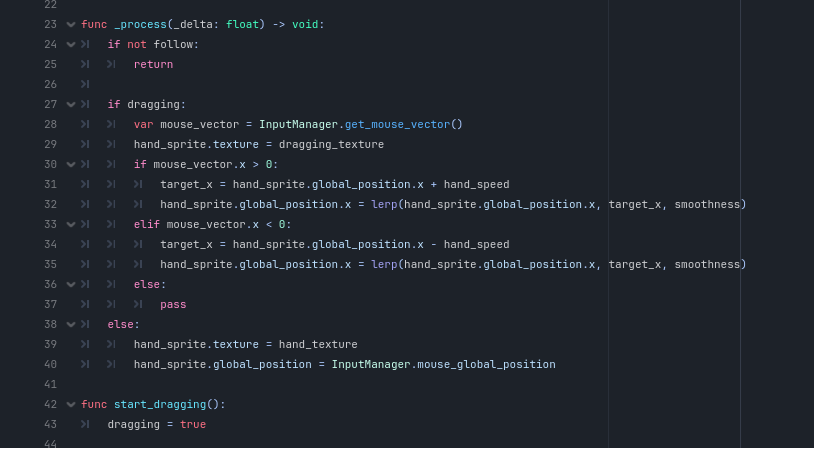The height and width of the screenshot is (450, 814).
Task: Collapse the 'elif mouse_vector.x < 0' block
Action: pos(71,224)
